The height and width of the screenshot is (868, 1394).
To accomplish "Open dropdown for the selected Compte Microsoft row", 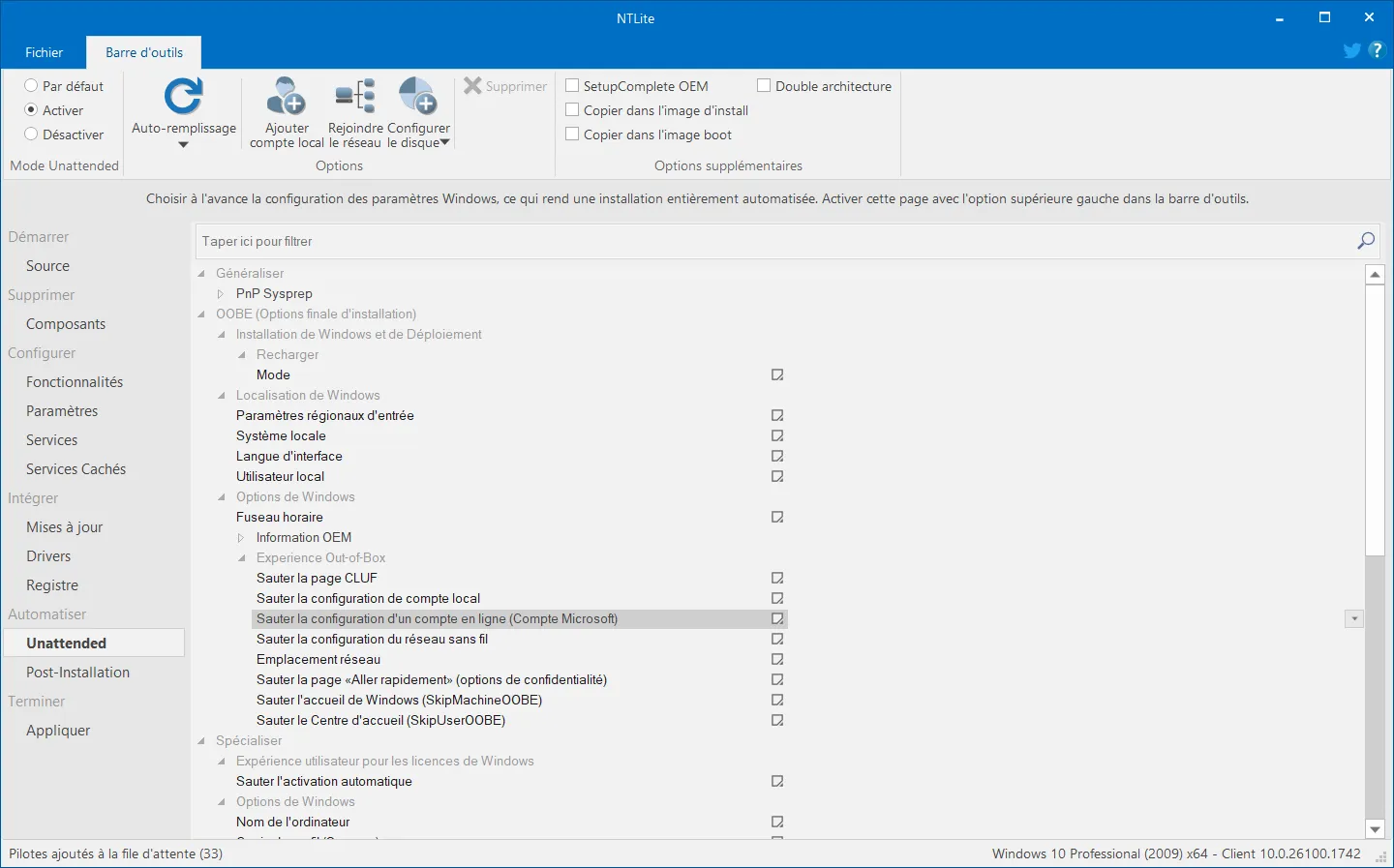I will [1354, 618].
